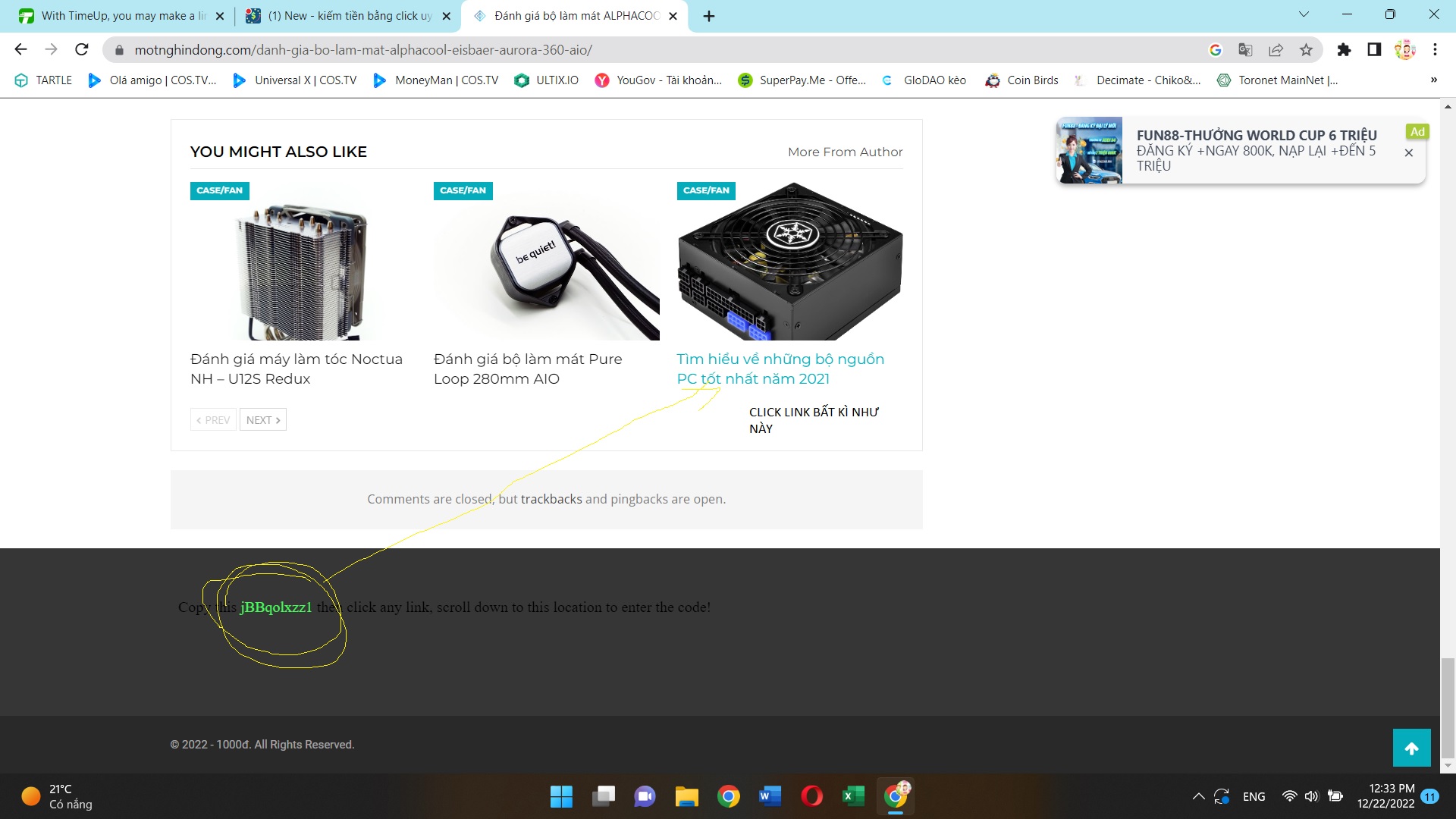
Task: Open the Extensions puzzle icon
Action: point(1344,50)
